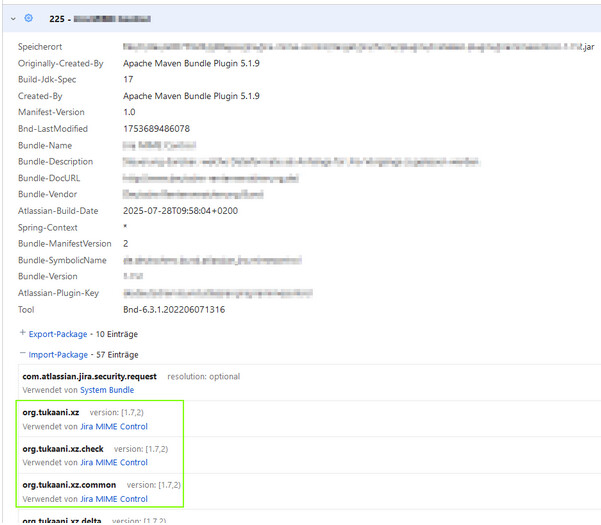
Task: Click the Spring-Context label
Action: [x=48, y=228]
